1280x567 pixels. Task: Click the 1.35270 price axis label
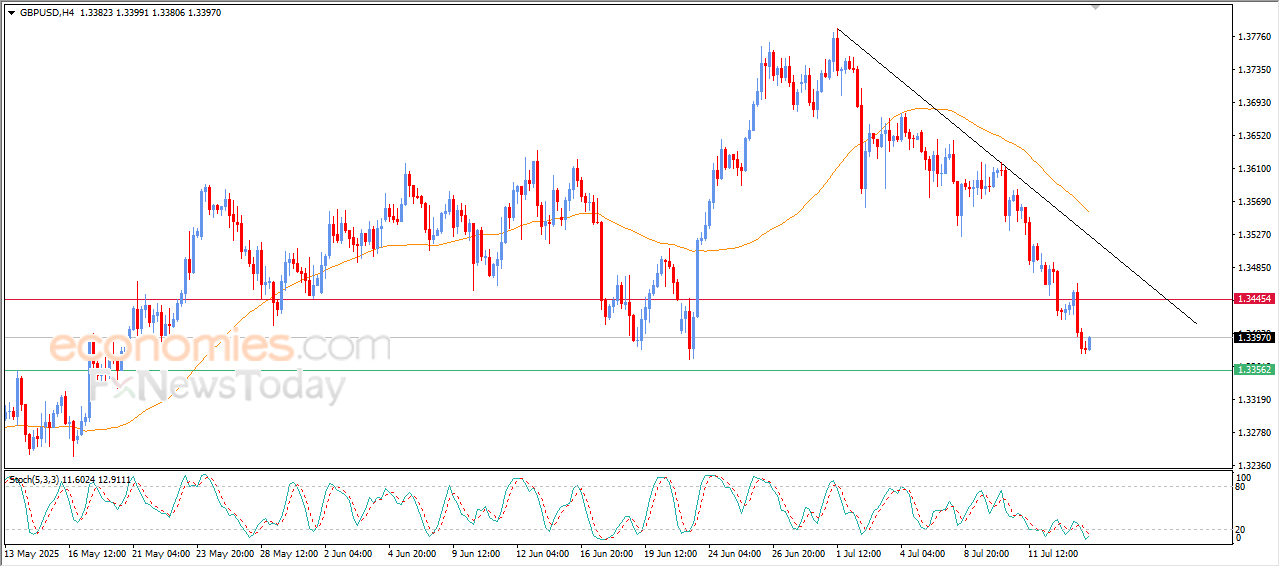[x=1254, y=235]
